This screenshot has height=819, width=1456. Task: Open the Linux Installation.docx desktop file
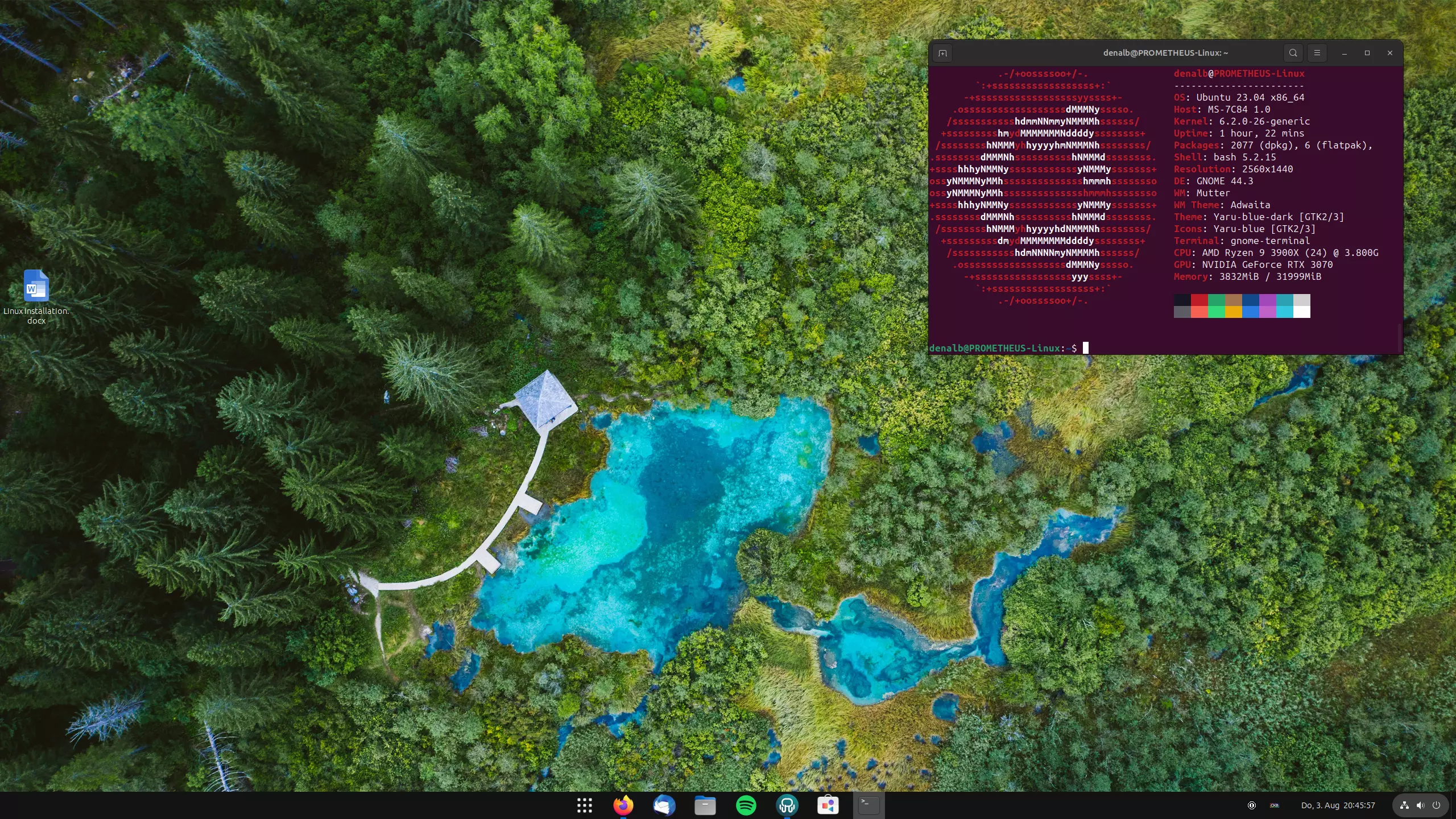[36, 297]
